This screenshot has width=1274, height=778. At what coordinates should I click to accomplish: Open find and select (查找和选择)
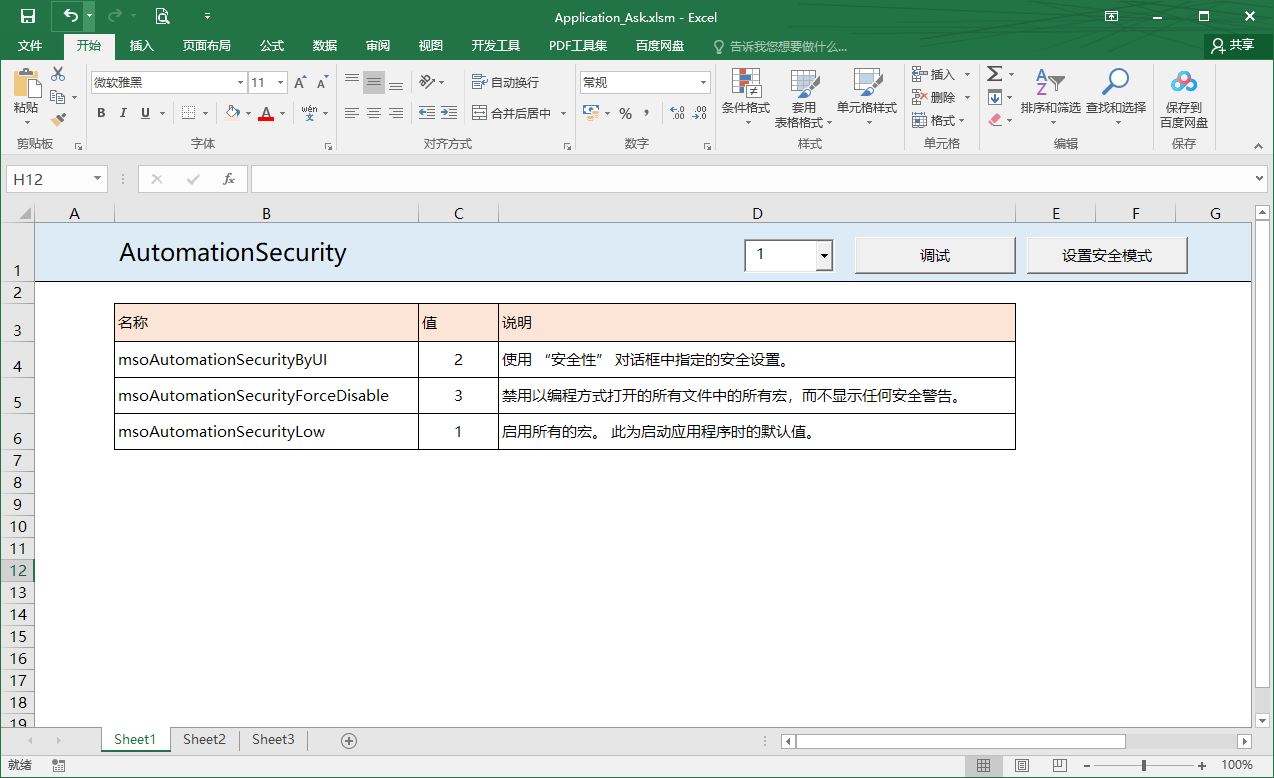1116,98
